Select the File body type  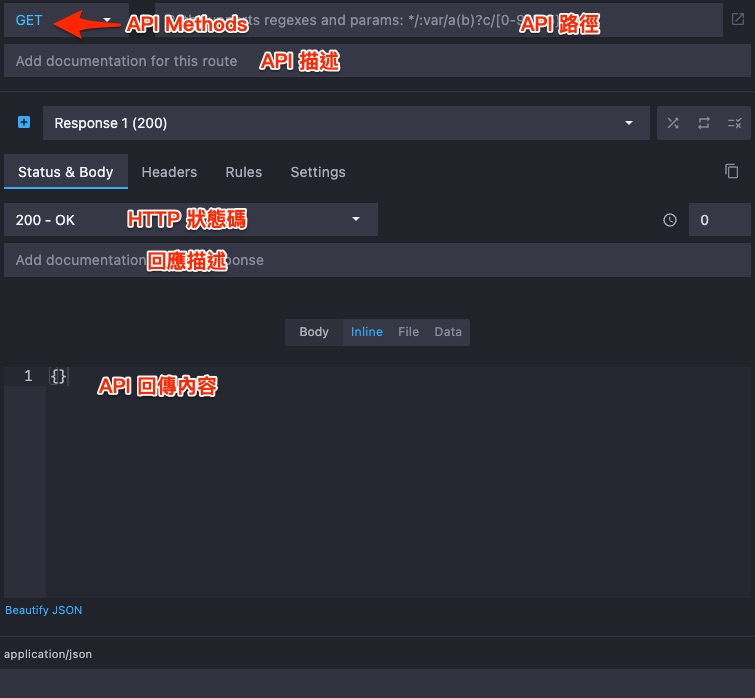click(408, 332)
